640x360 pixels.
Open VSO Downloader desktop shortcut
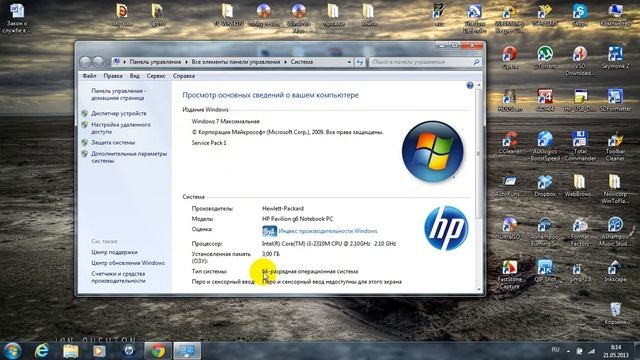(x=580, y=61)
